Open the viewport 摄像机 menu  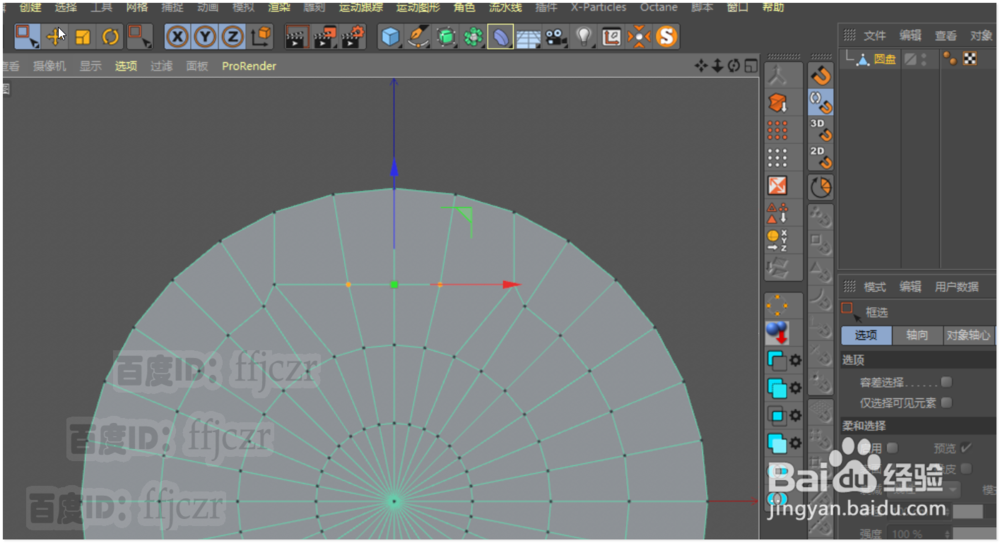point(50,66)
